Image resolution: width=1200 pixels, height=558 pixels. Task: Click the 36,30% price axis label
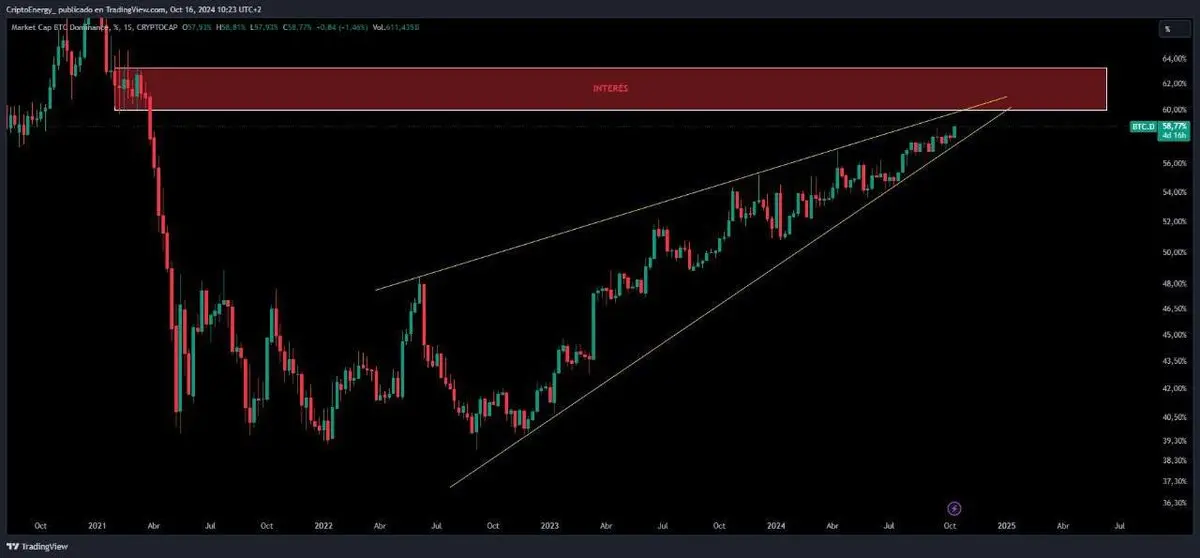tap(1174, 502)
